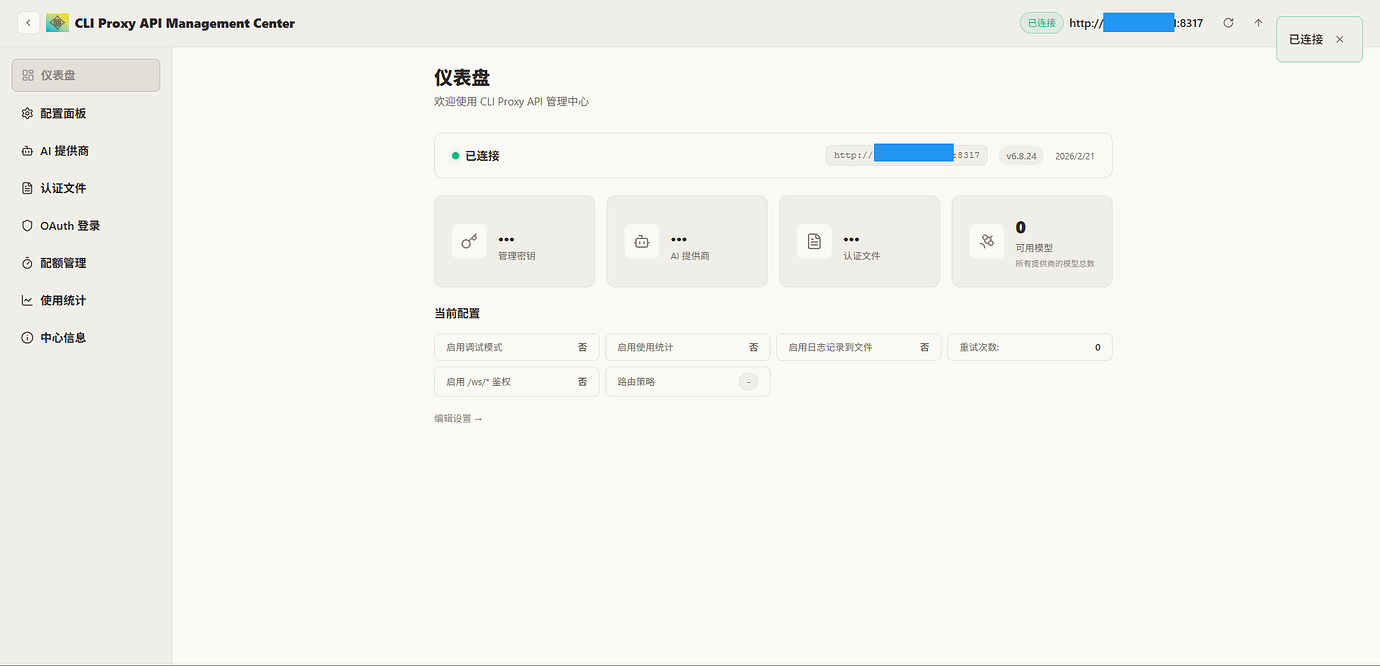View the 使用统计 page
The width and height of the screenshot is (1380, 666).
(86, 300)
